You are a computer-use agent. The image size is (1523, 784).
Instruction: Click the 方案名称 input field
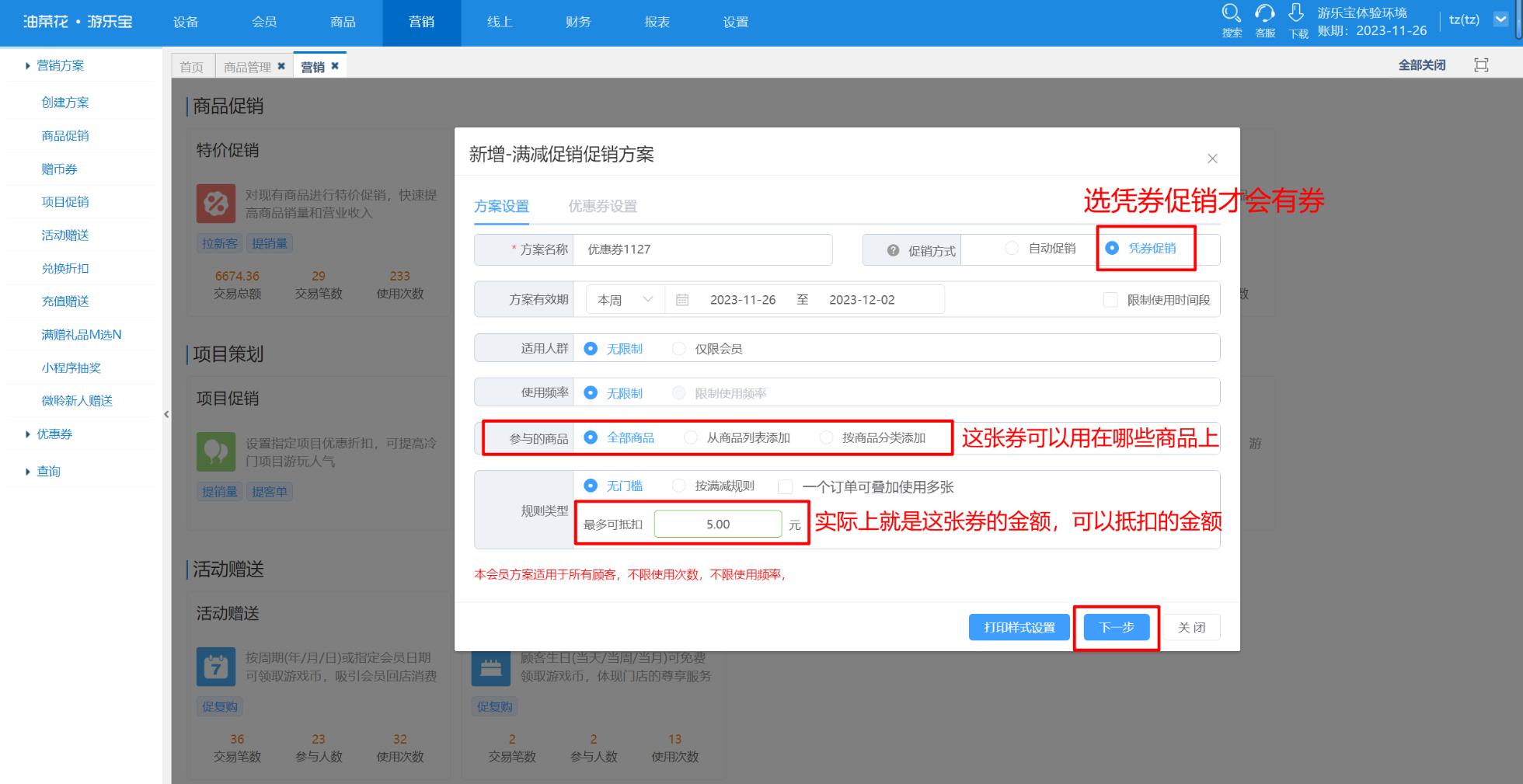tap(702, 249)
